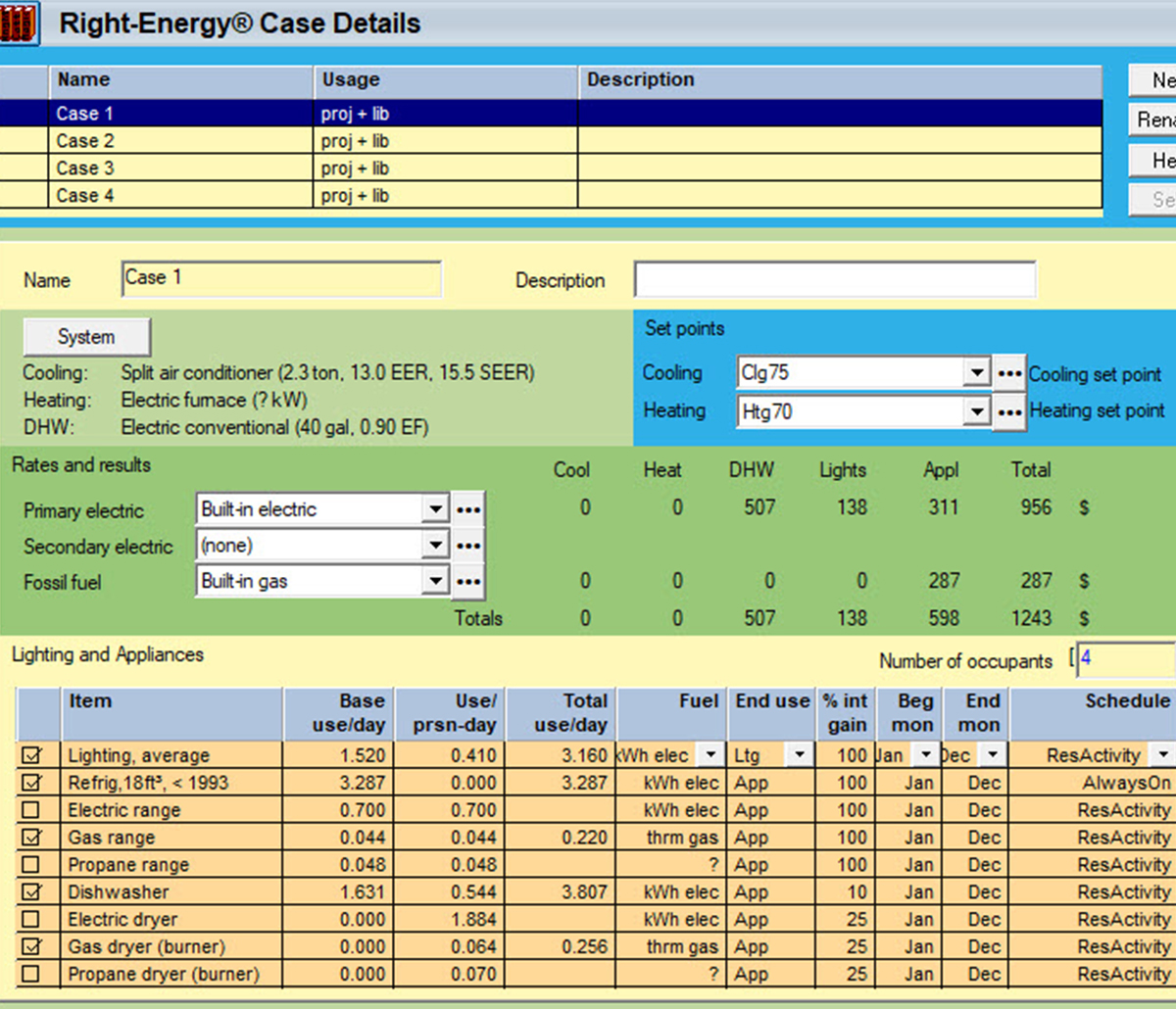The height and width of the screenshot is (1009, 1176).
Task: Open the System settings button
Action: 86,336
